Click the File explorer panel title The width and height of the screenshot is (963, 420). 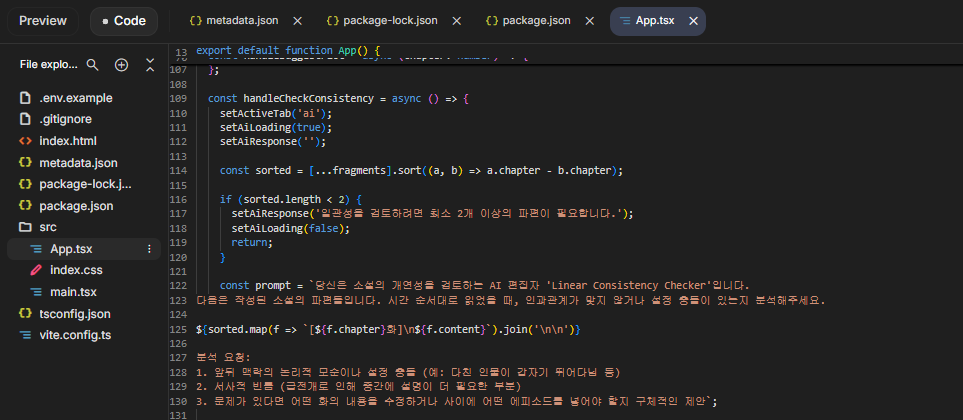click(x=49, y=64)
